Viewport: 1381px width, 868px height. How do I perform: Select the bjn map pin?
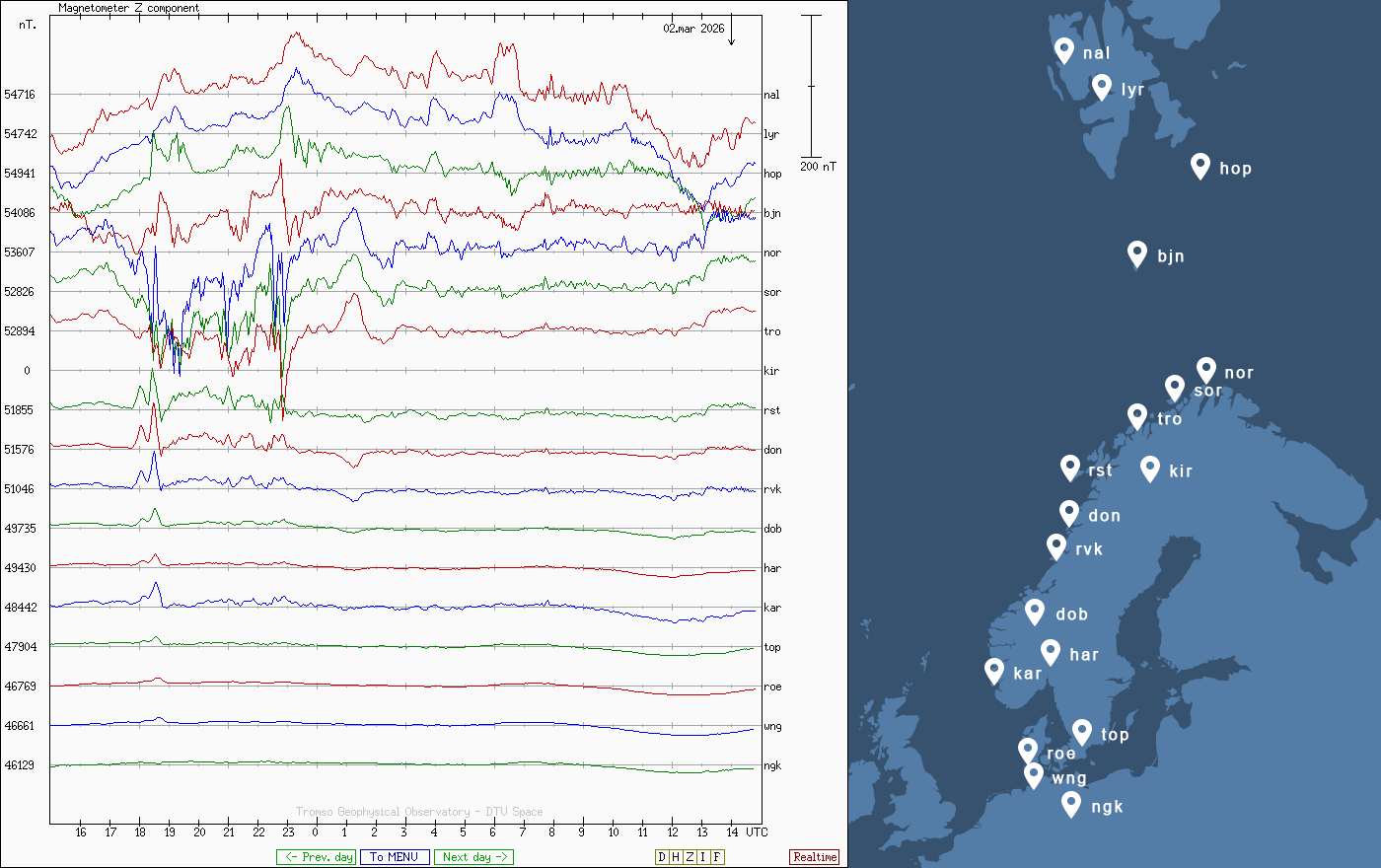1137,253
